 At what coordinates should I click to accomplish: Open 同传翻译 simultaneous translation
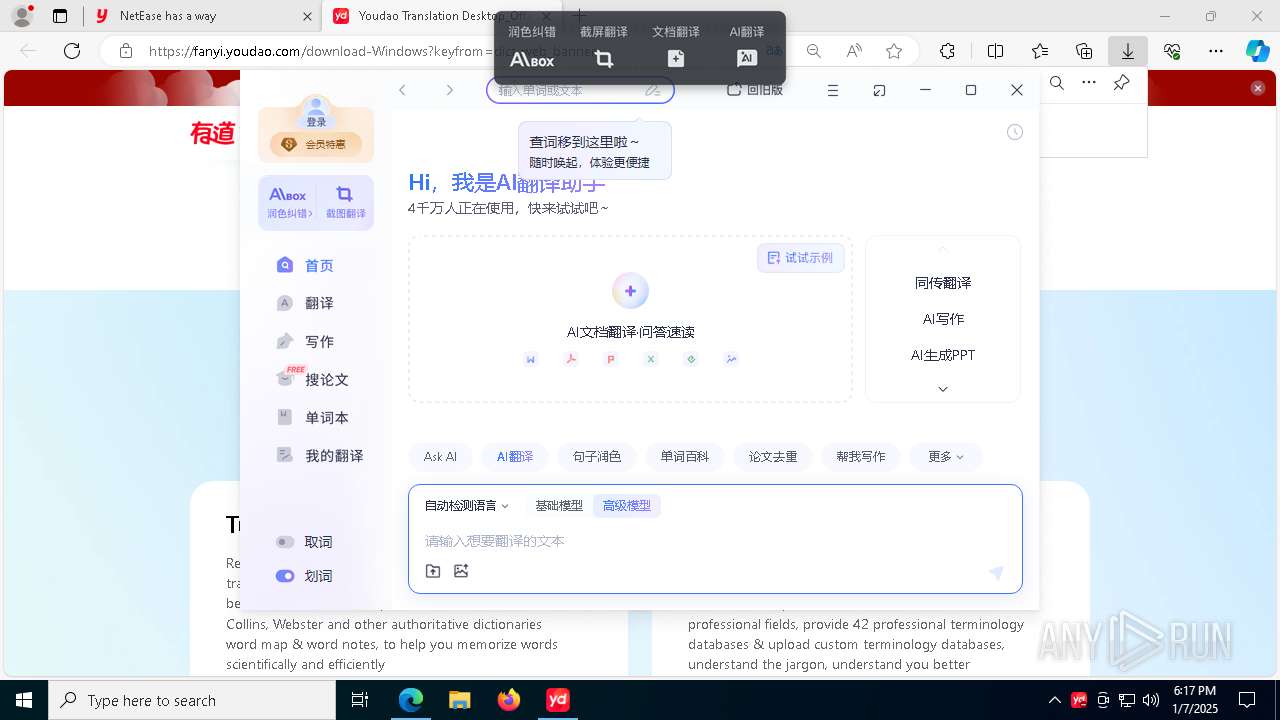[943, 283]
